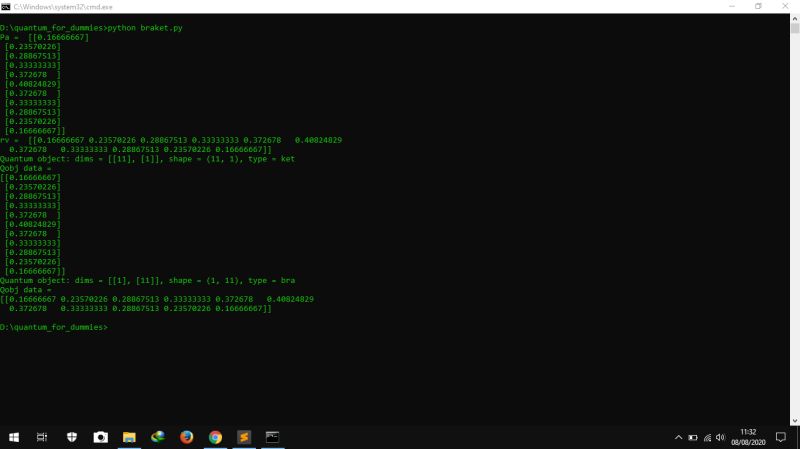Click the last 'Qobj data =' line

[x=26, y=290]
